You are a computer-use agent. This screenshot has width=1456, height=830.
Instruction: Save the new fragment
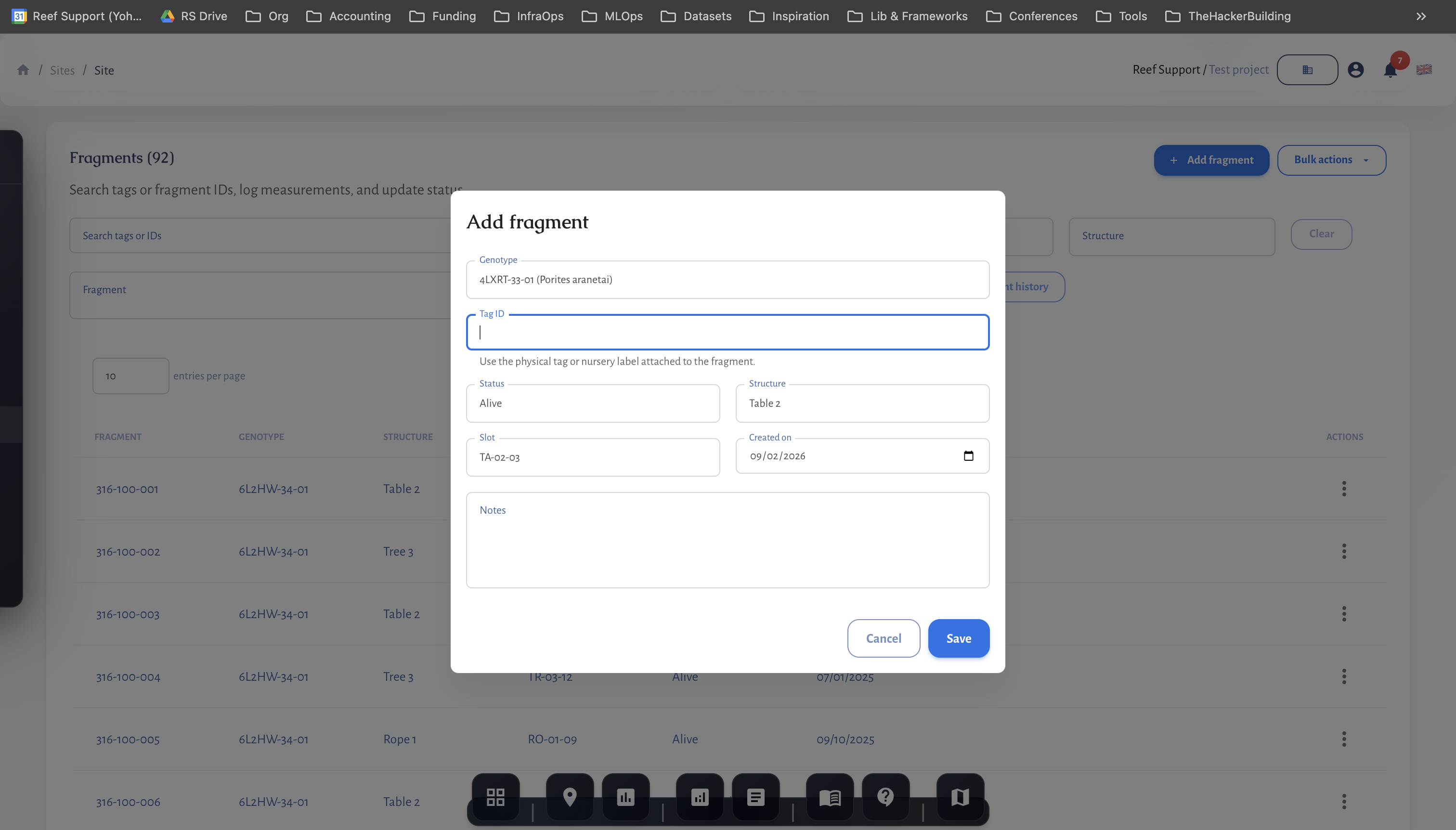[x=958, y=638]
